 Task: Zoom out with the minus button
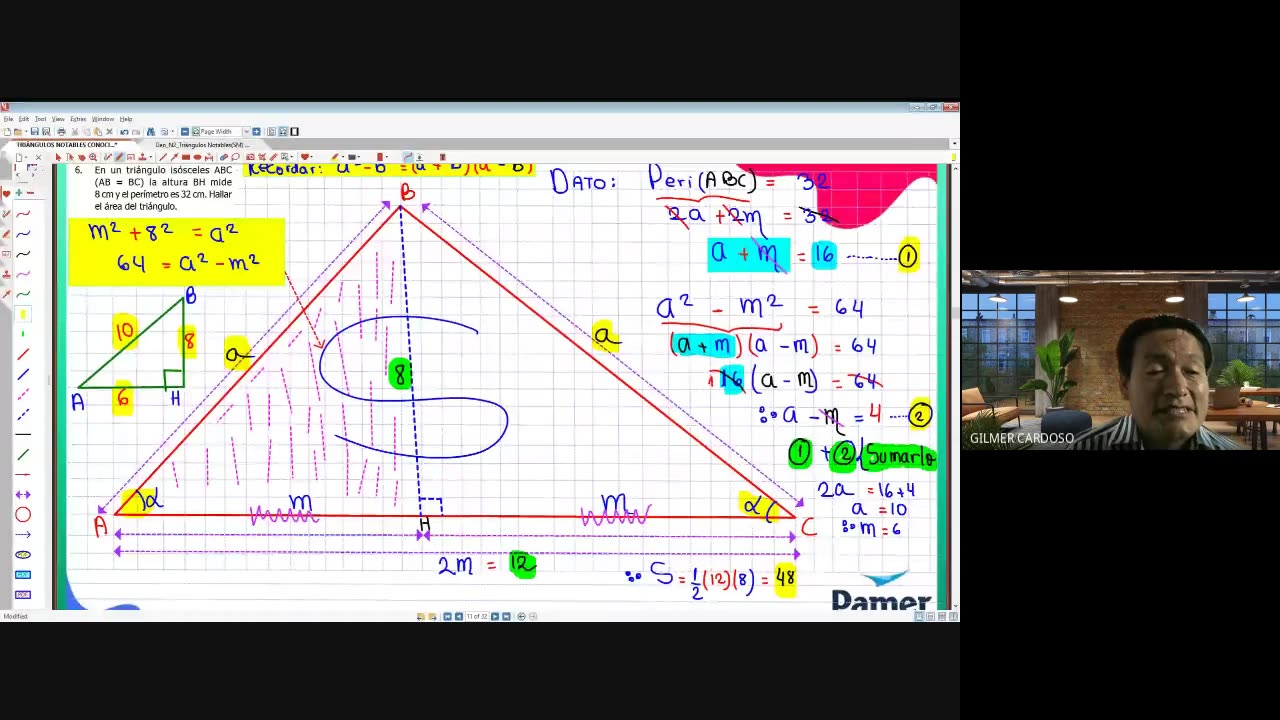(185, 132)
